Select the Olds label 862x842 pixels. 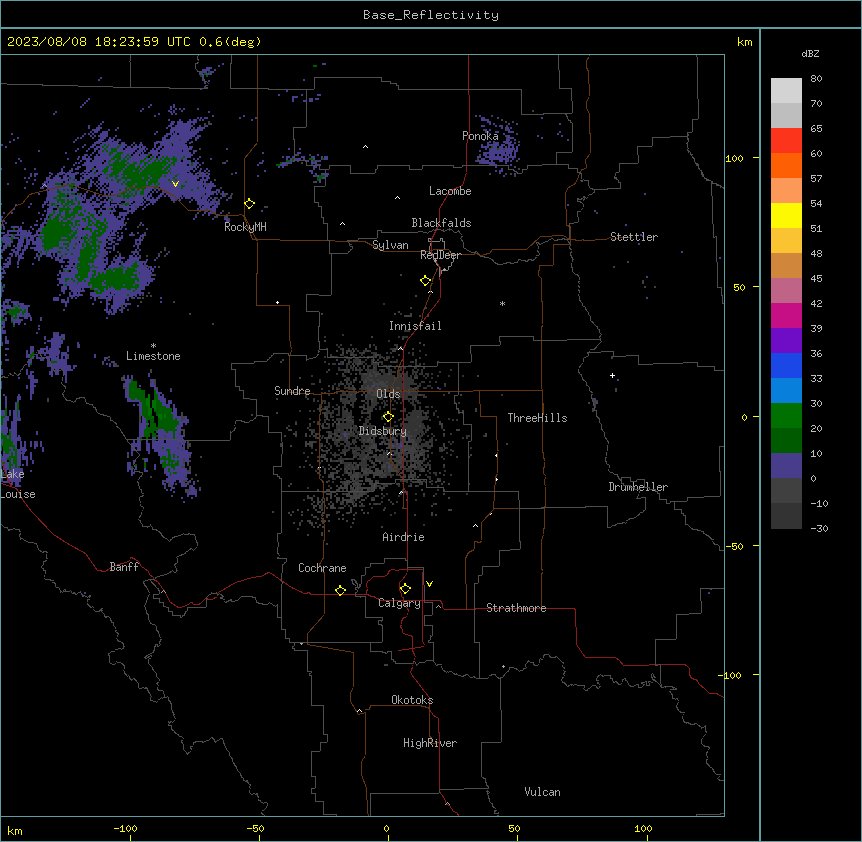click(x=388, y=394)
